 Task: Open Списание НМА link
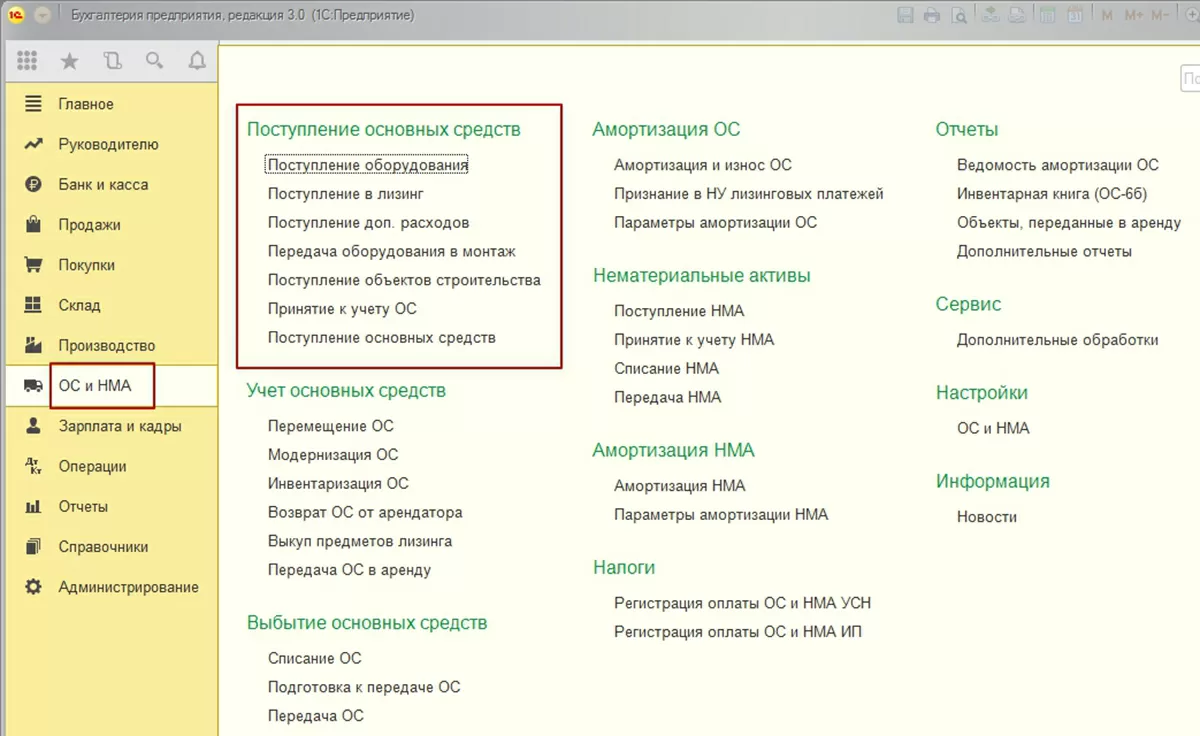(x=666, y=369)
